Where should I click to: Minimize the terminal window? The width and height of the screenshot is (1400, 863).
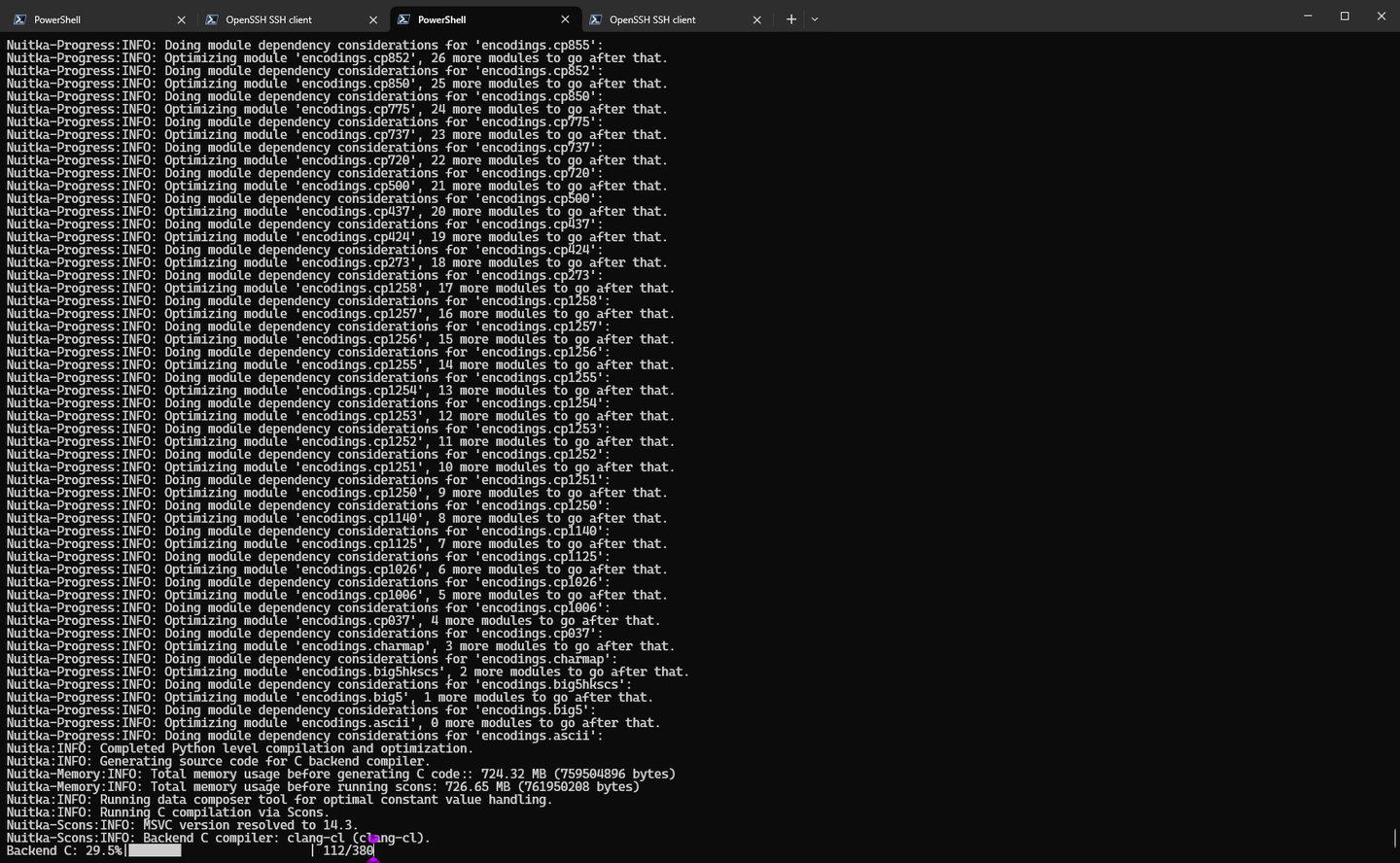tap(1308, 17)
